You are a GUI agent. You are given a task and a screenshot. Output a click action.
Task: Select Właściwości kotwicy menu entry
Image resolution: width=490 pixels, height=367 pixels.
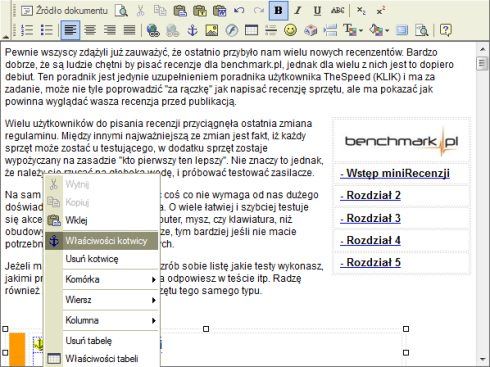pos(102,241)
